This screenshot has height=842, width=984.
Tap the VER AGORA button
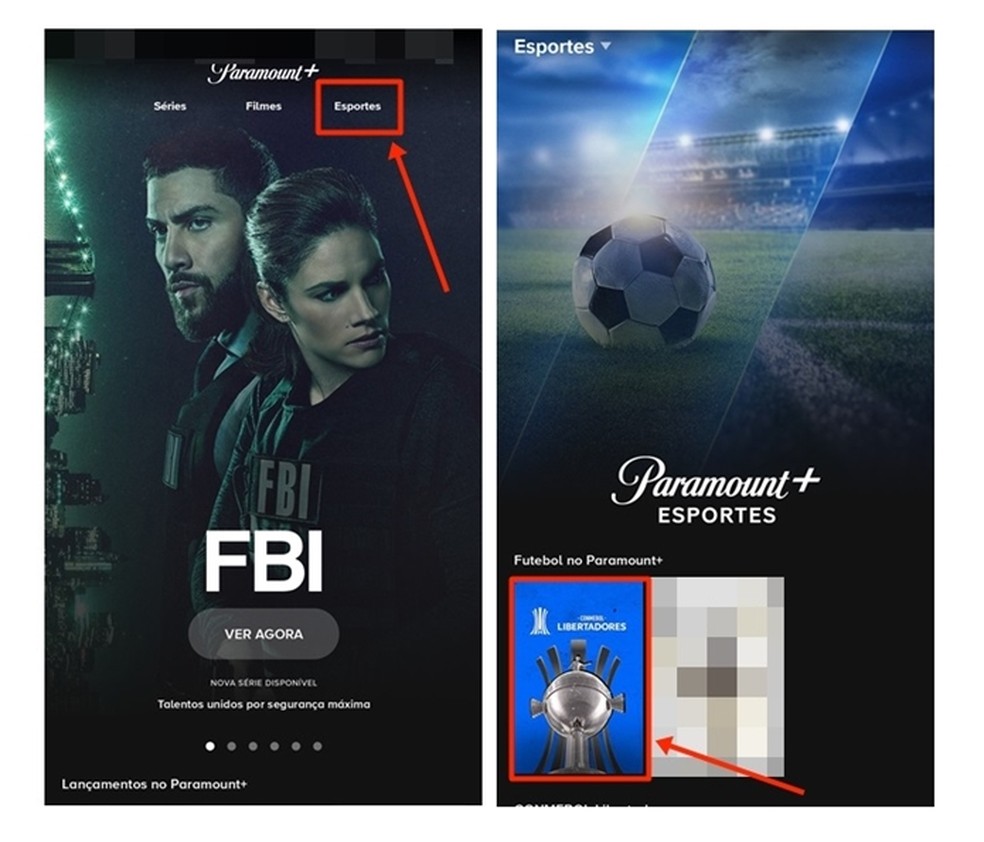pos(264,634)
